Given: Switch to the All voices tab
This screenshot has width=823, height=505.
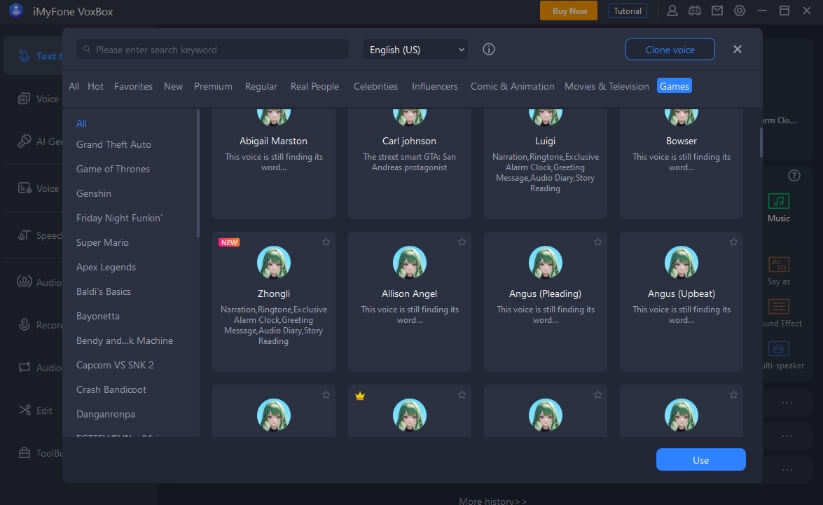Looking at the screenshot, I should [74, 86].
